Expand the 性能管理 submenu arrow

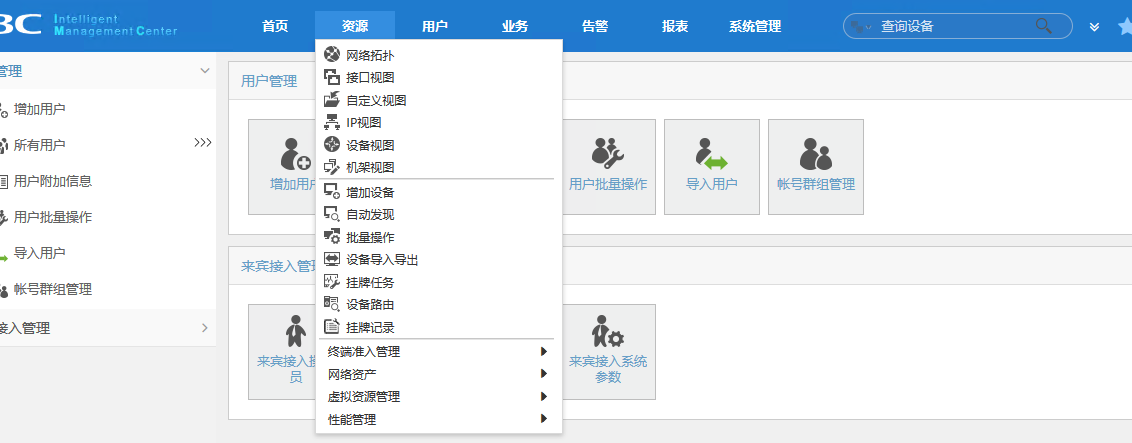[543, 418]
